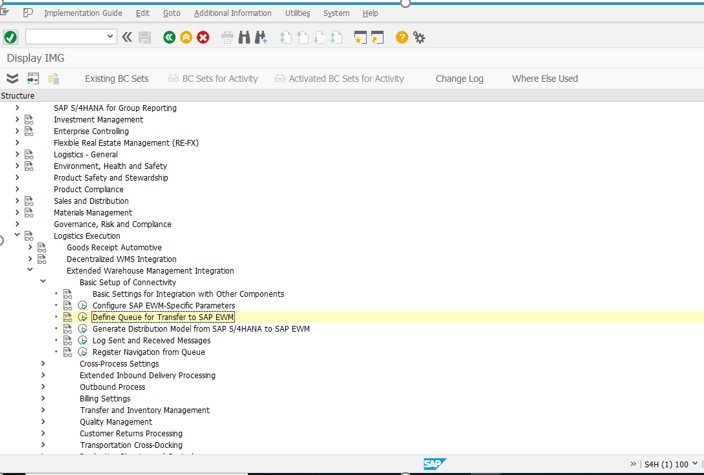
Task: Click Activated BC Sets for Activity button
Action: [339, 79]
